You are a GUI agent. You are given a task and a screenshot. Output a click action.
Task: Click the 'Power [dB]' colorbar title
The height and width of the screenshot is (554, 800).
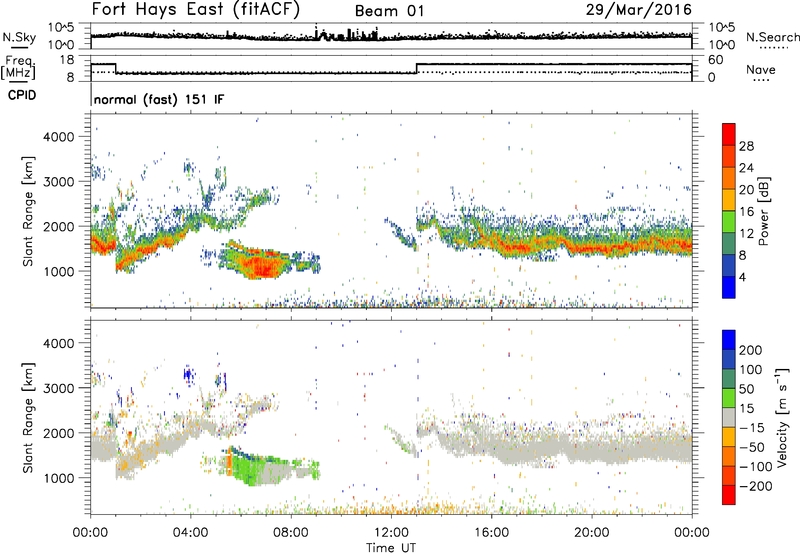click(763, 211)
